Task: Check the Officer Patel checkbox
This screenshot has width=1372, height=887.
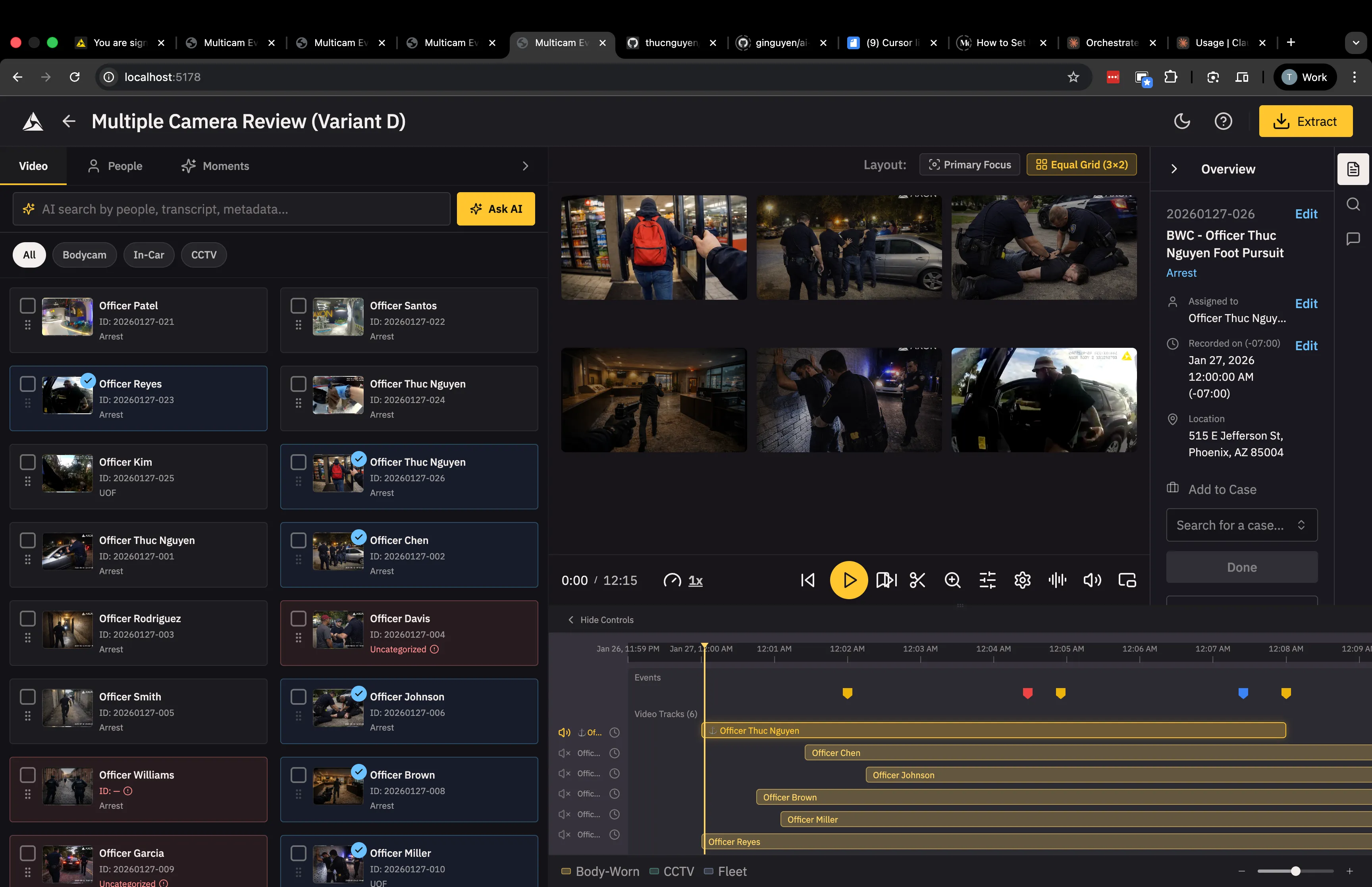Action: tap(28, 305)
